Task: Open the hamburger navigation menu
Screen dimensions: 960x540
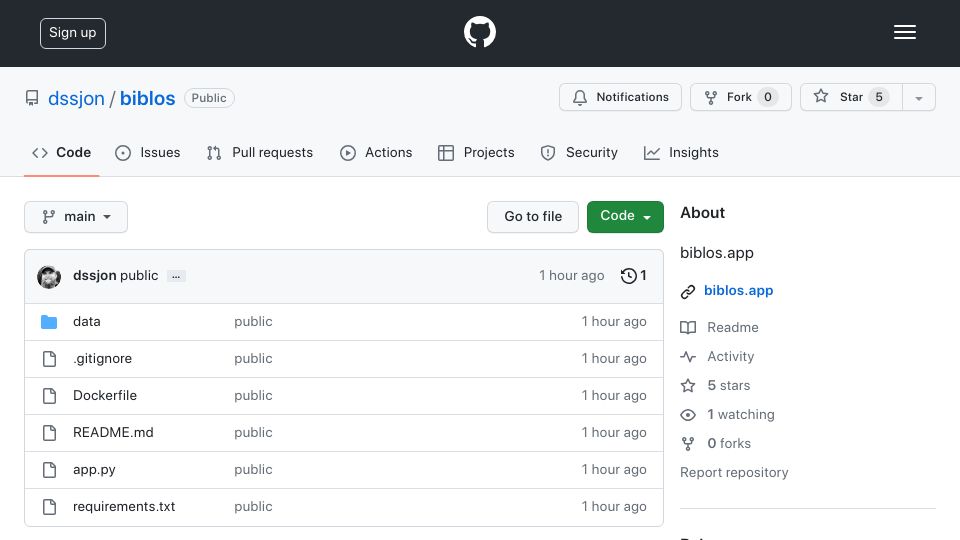Action: pos(904,32)
